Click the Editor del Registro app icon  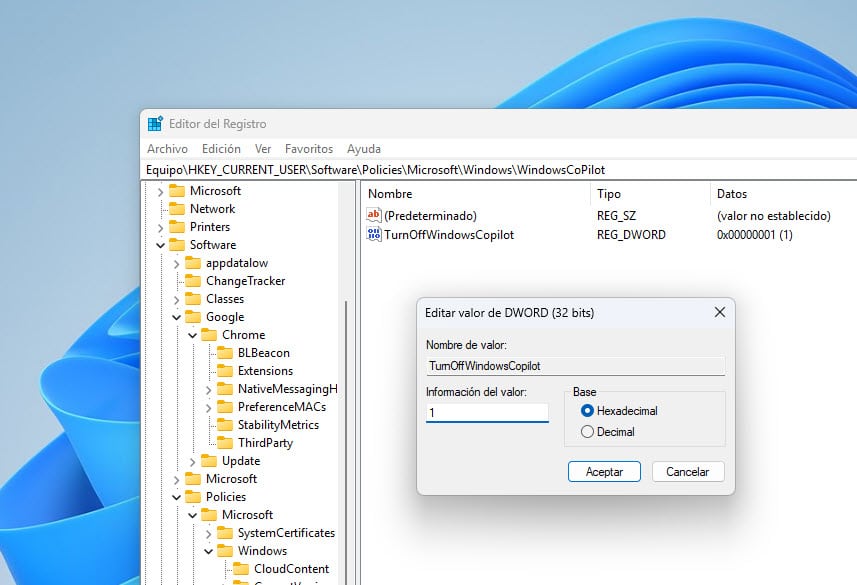pos(155,124)
